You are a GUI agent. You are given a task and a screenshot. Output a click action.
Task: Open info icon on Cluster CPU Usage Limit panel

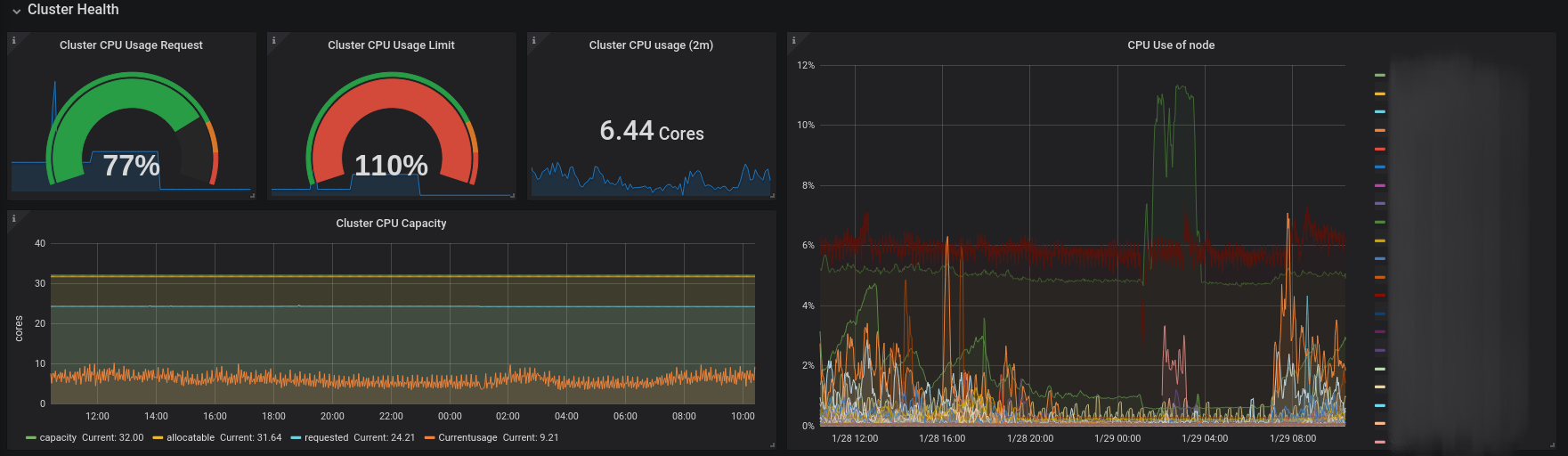pos(273,40)
